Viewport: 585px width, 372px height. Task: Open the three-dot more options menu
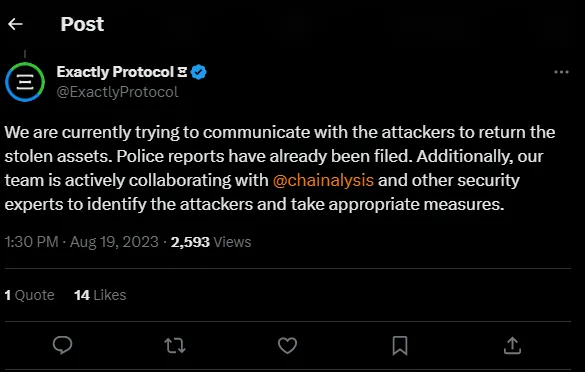[x=561, y=72]
